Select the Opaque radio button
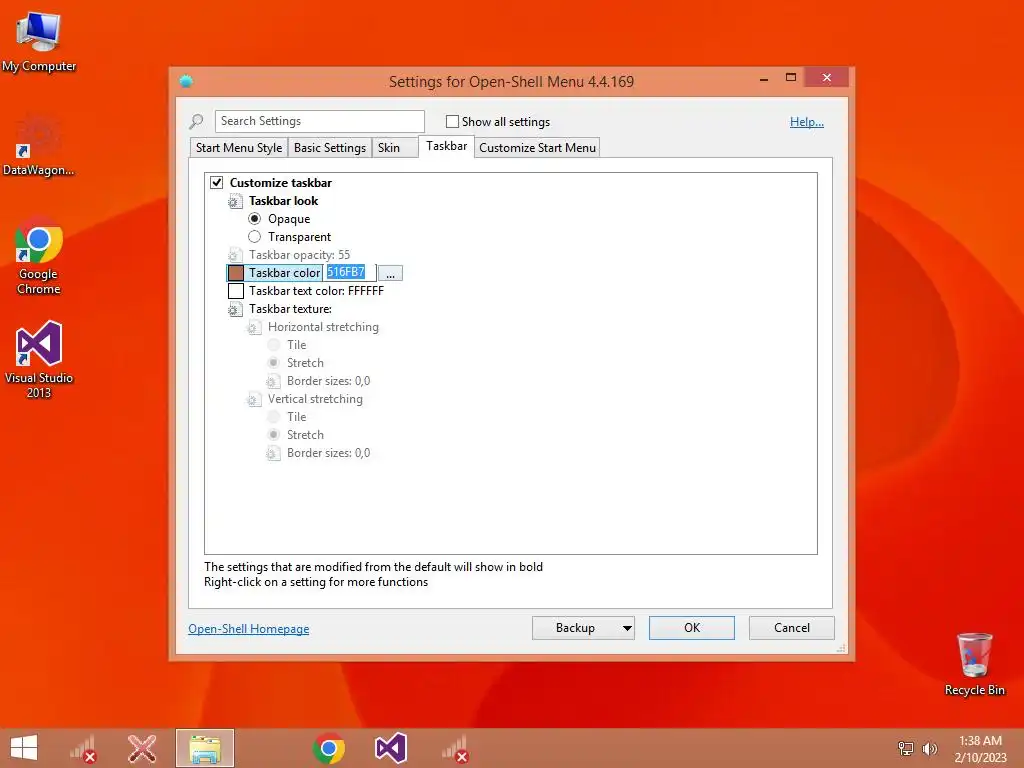Viewport: 1024px width, 768px height. coord(255,219)
